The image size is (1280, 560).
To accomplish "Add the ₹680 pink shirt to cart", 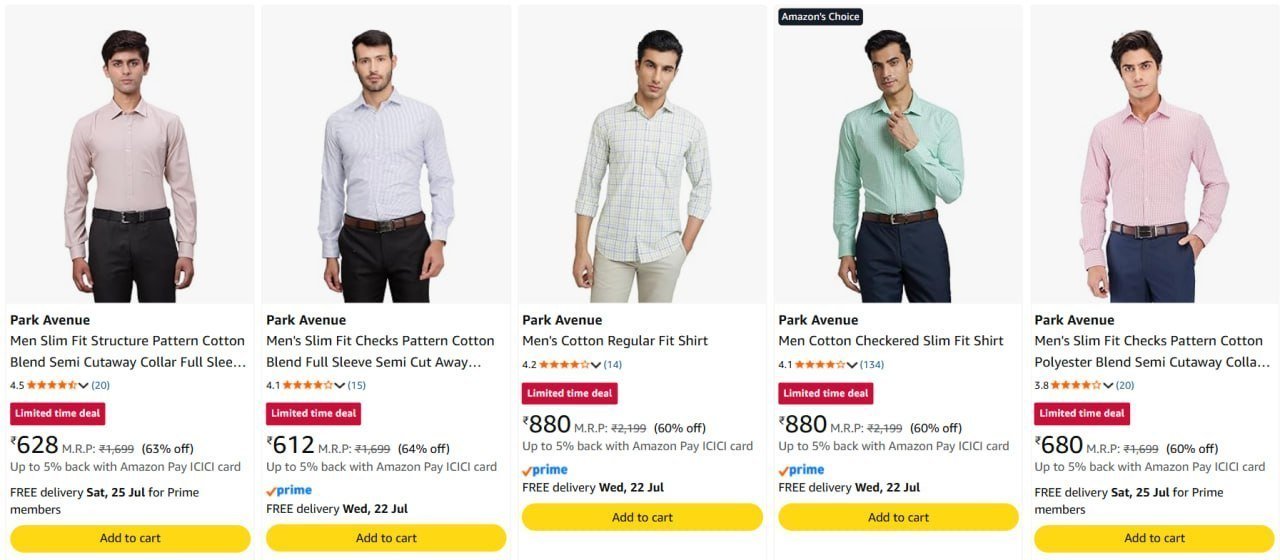I will (1154, 538).
